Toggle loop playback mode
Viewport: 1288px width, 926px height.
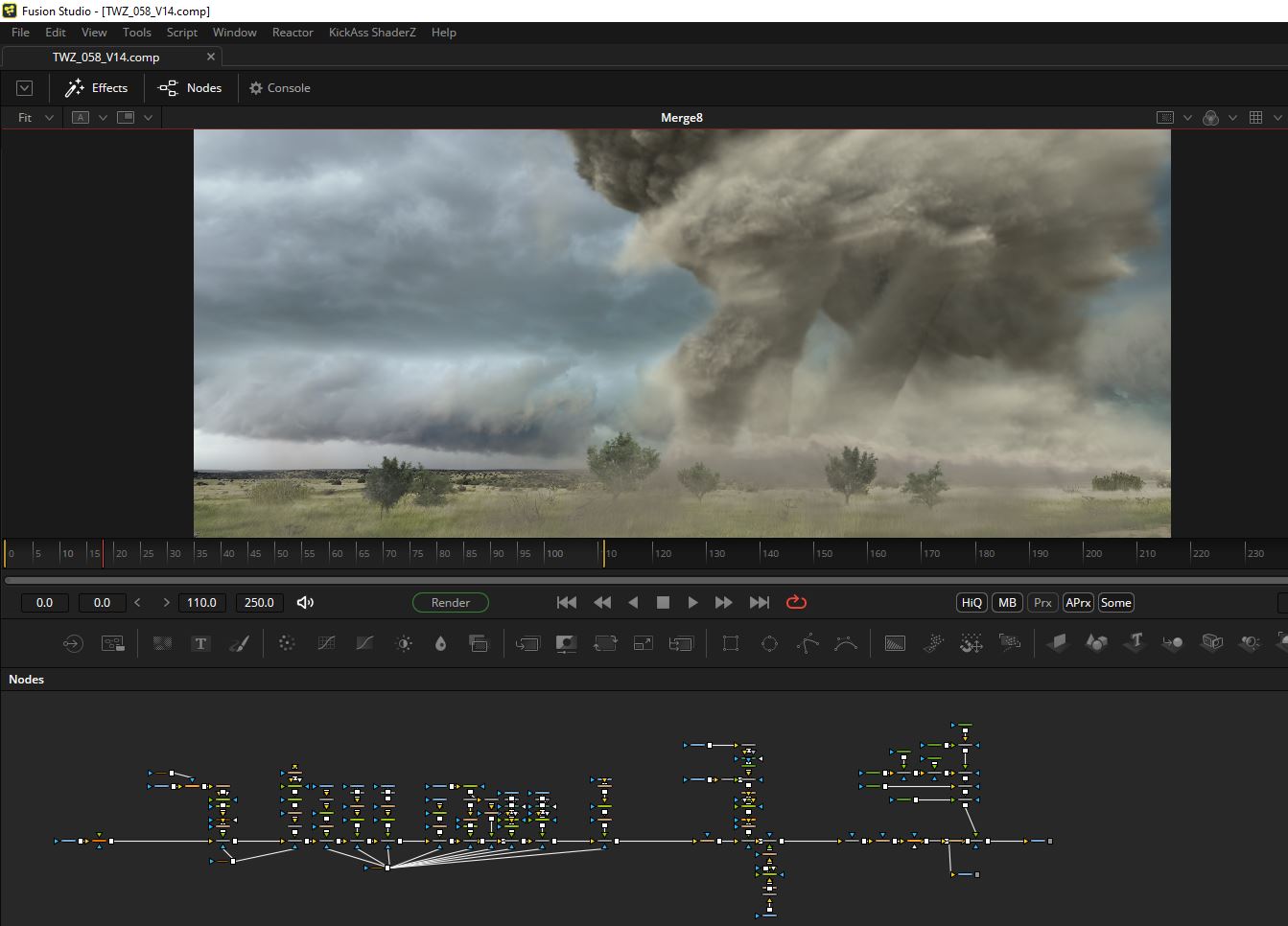pos(796,602)
